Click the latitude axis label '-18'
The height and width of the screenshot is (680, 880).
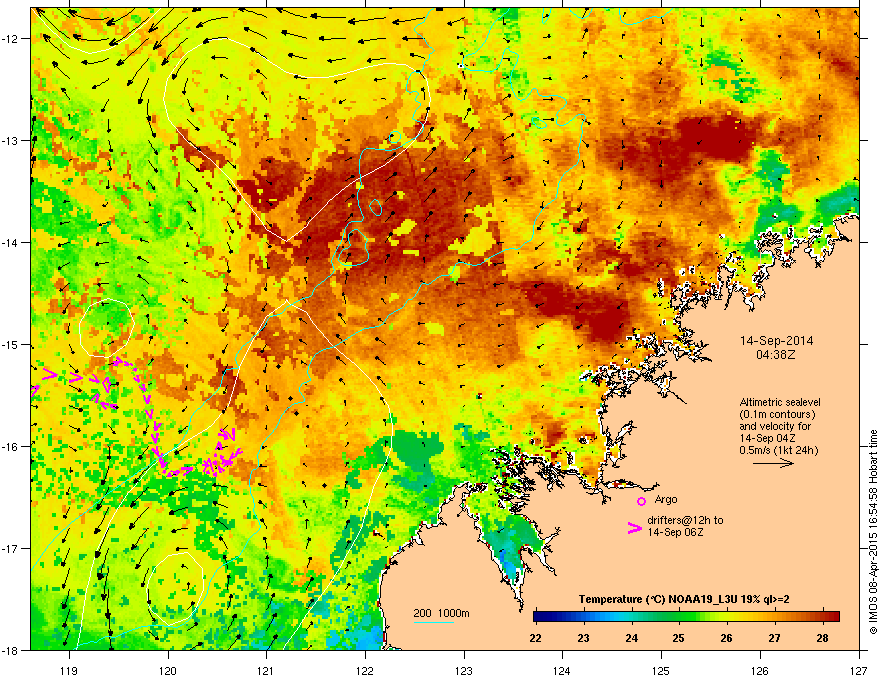[10, 650]
